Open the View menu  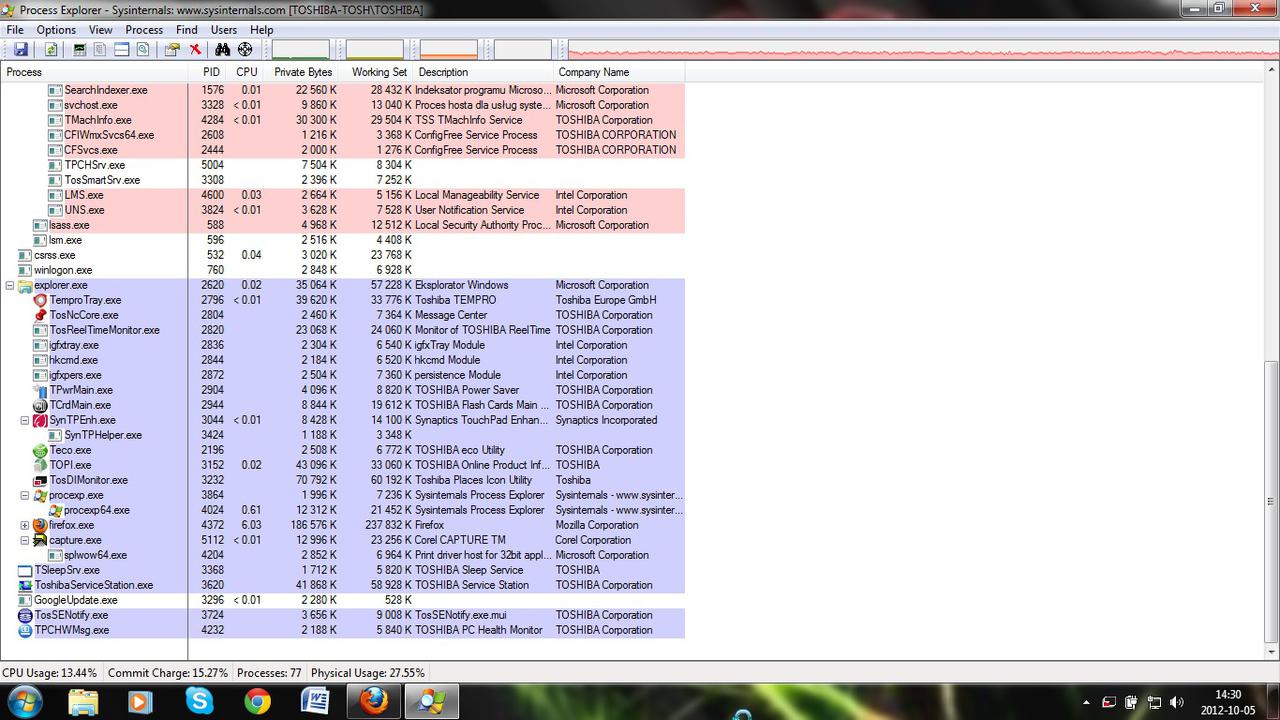coord(100,30)
